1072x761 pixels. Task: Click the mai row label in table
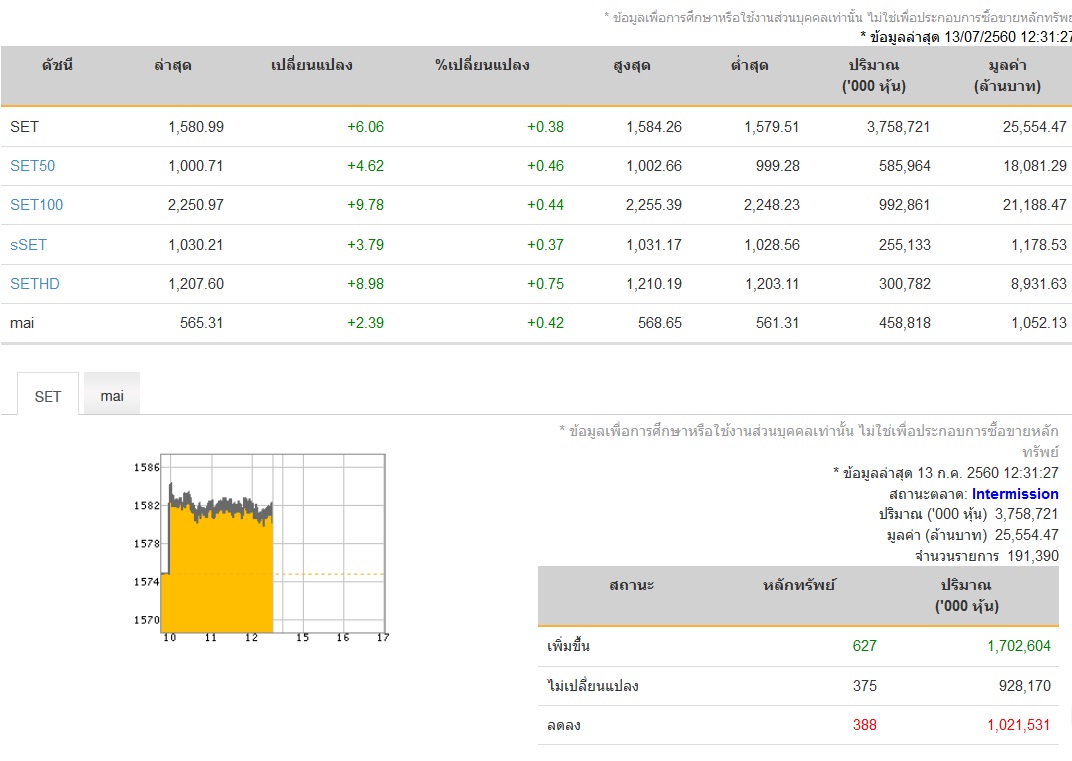pos(22,323)
